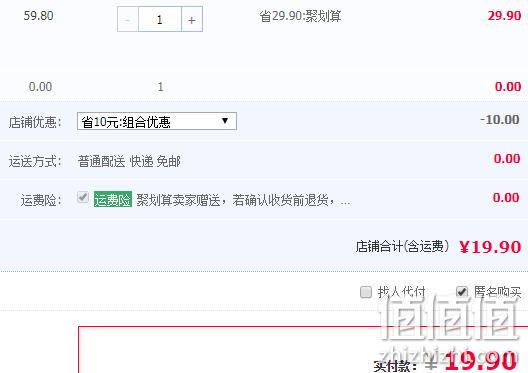Click the 实付款 amount 19.90
Viewport: 528px width, 373px height.
481,361
